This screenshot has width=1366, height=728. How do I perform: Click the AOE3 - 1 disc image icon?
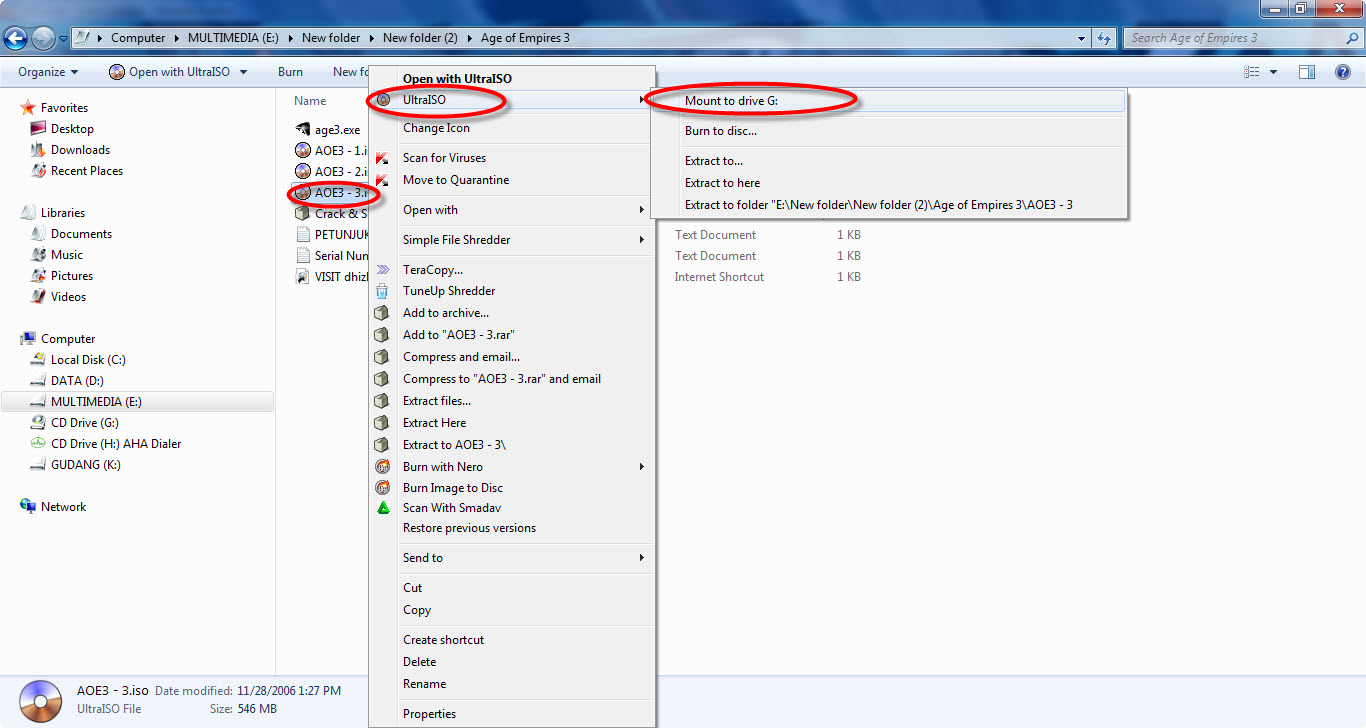[303, 150]
